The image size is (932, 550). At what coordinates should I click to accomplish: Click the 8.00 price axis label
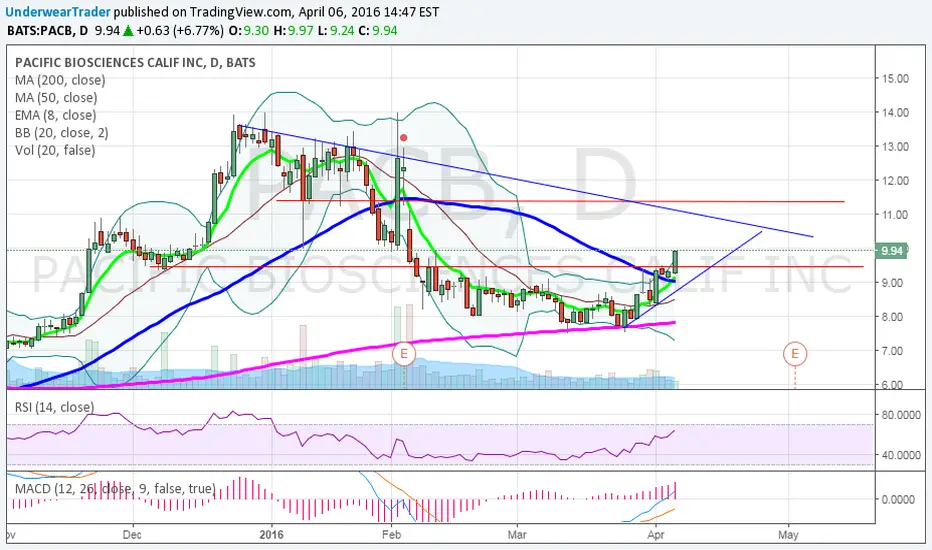point(892,317)
